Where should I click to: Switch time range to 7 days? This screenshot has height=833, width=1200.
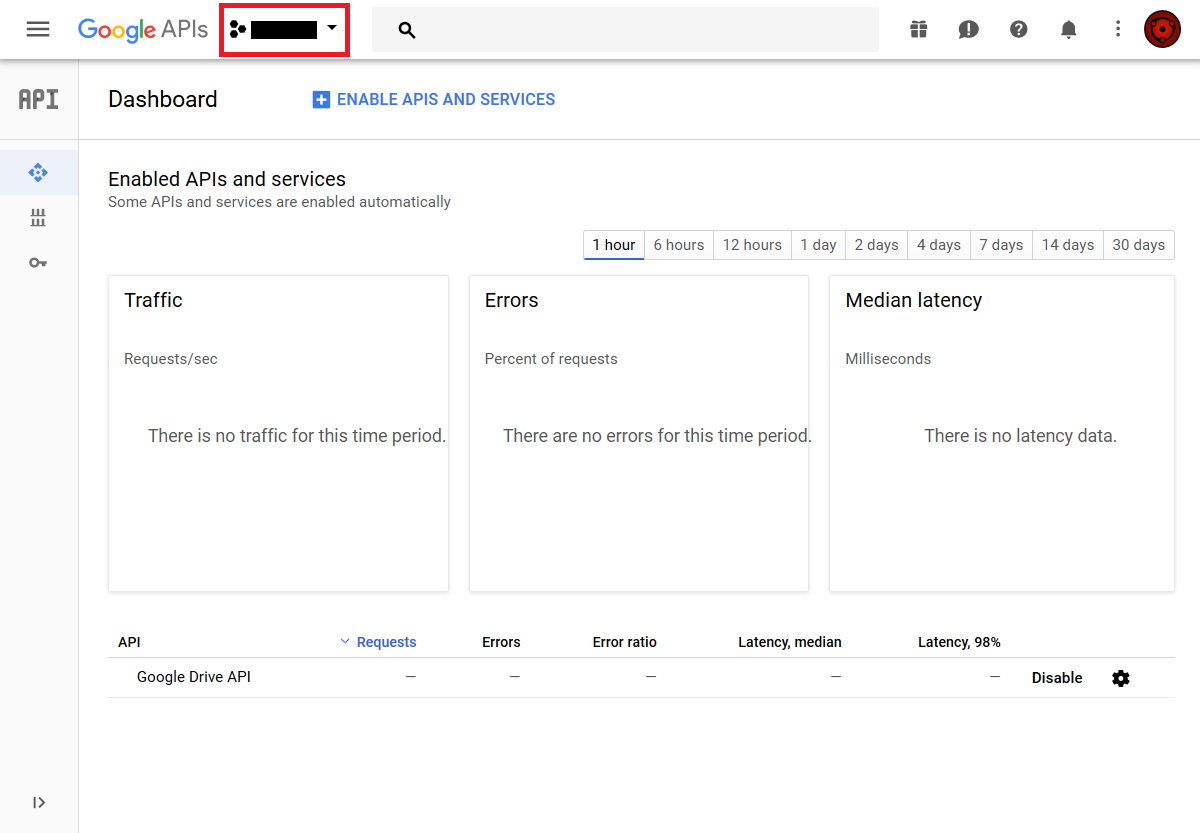click(1000, 244)
